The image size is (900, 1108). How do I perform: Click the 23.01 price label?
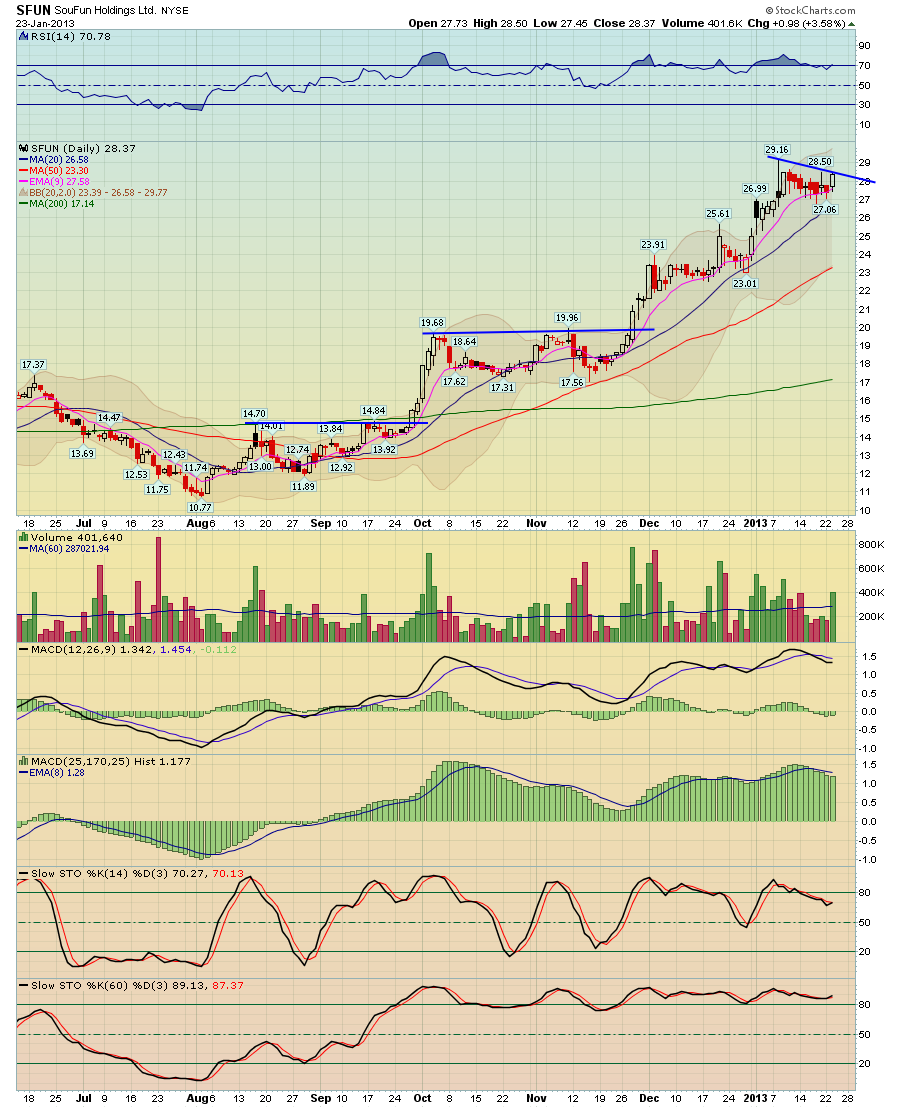745,283
